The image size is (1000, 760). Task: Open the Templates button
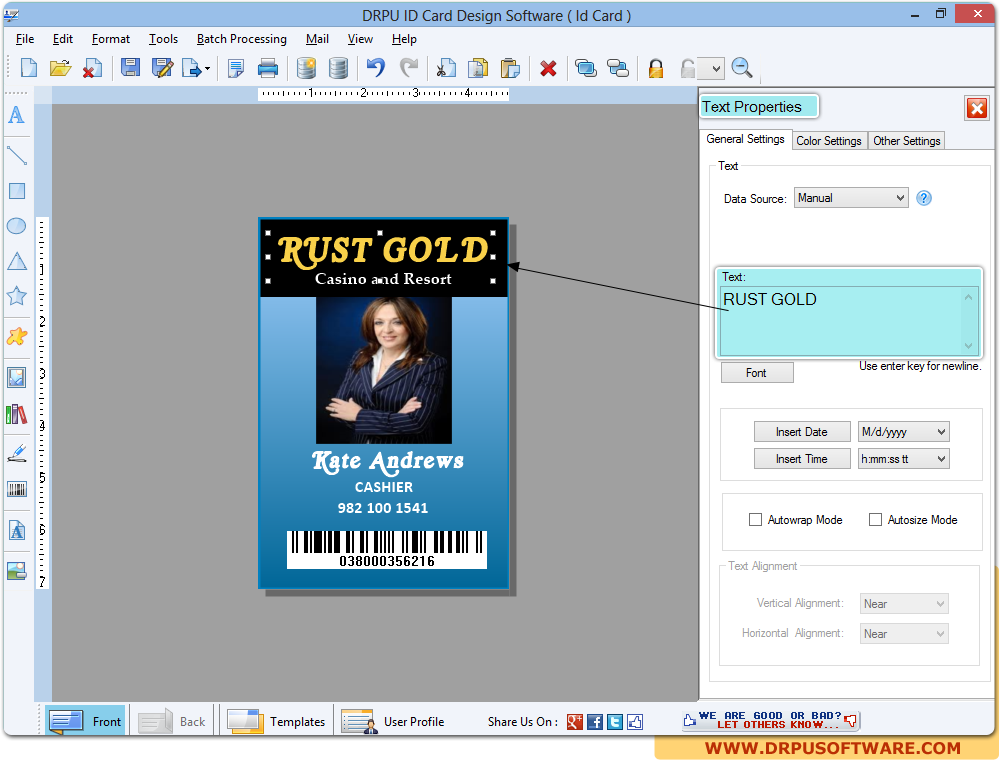coord(276,721)
